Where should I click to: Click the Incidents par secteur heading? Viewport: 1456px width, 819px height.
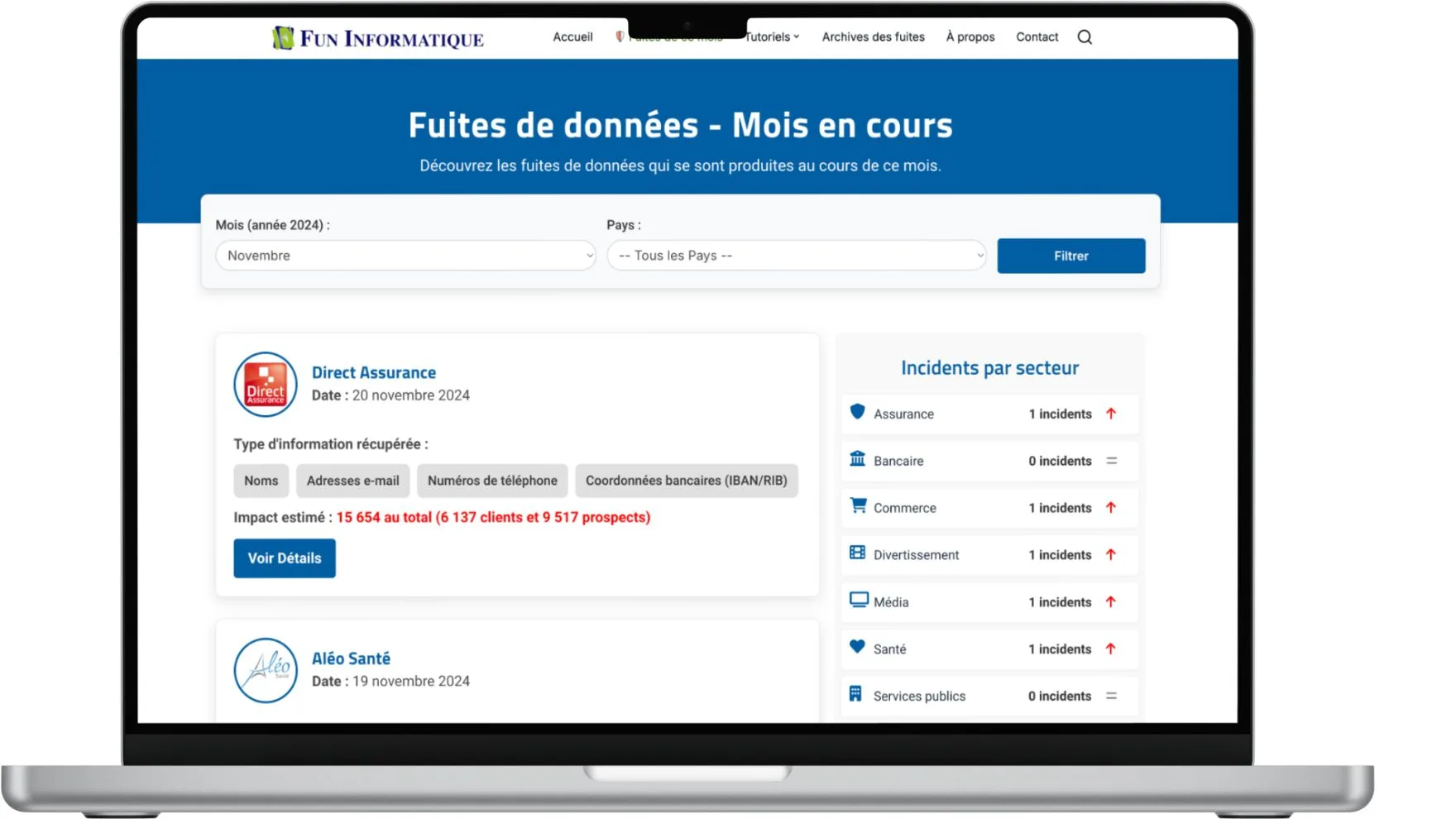990,368
